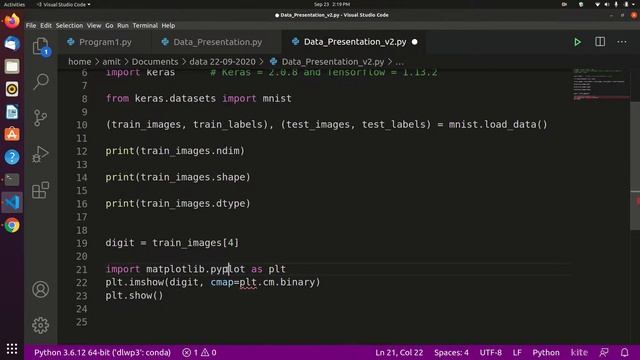Open Thunderbird mail from the dock
This screenshot has height=360, width=640.
[12, 43]
